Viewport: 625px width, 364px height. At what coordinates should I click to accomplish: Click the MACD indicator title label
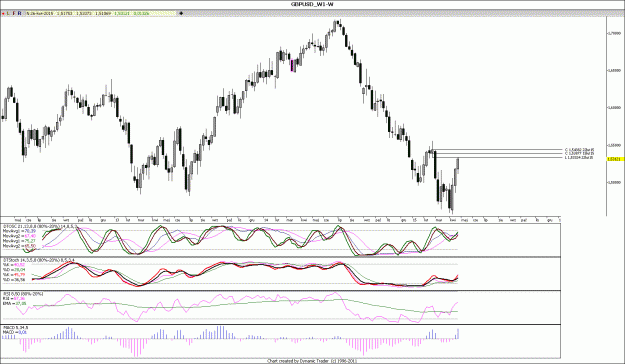click(16, 328)
